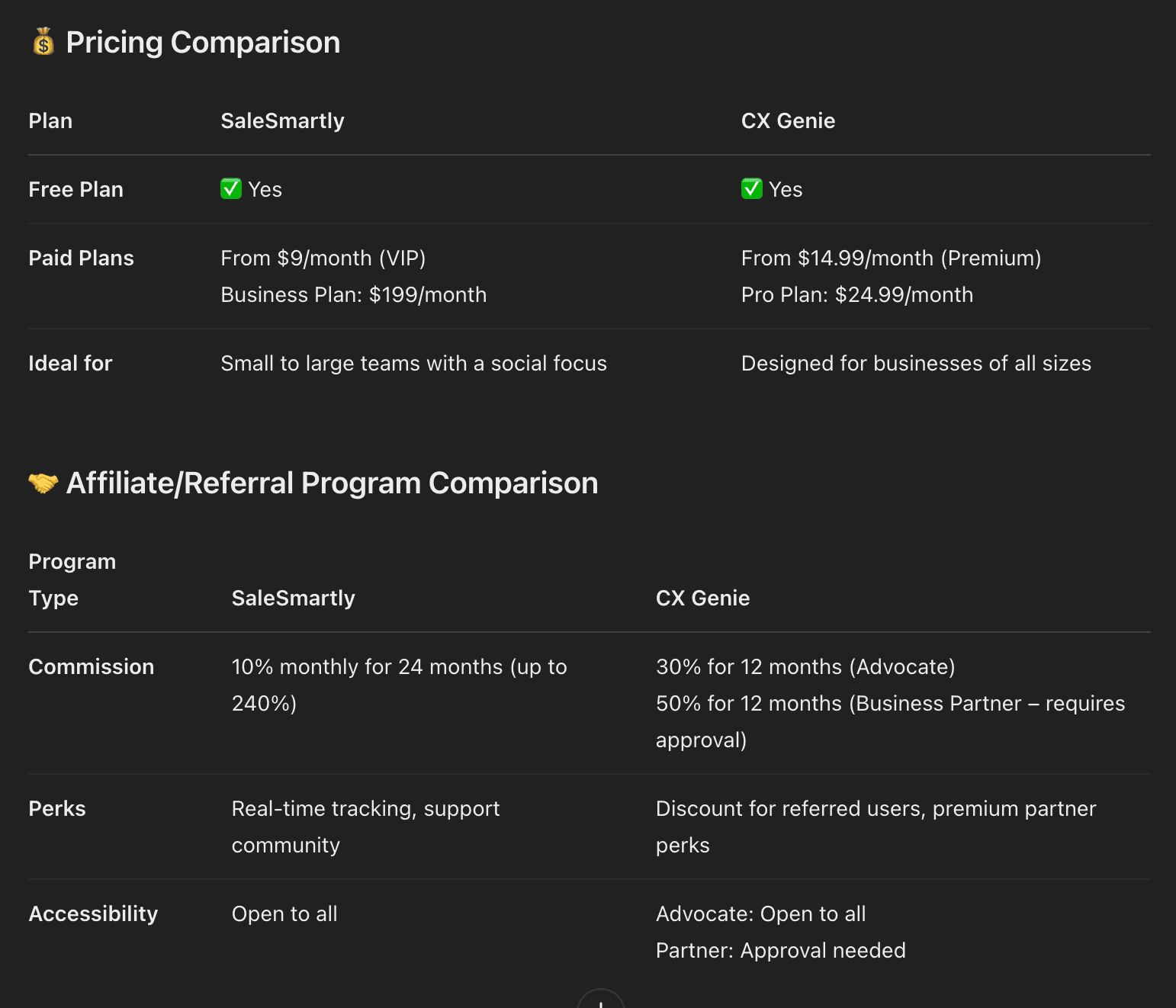Click the handshake emoji beside Affiliate/Referral heading
This screenshot has height=1008, width=1176.
[x=43, y=483]
